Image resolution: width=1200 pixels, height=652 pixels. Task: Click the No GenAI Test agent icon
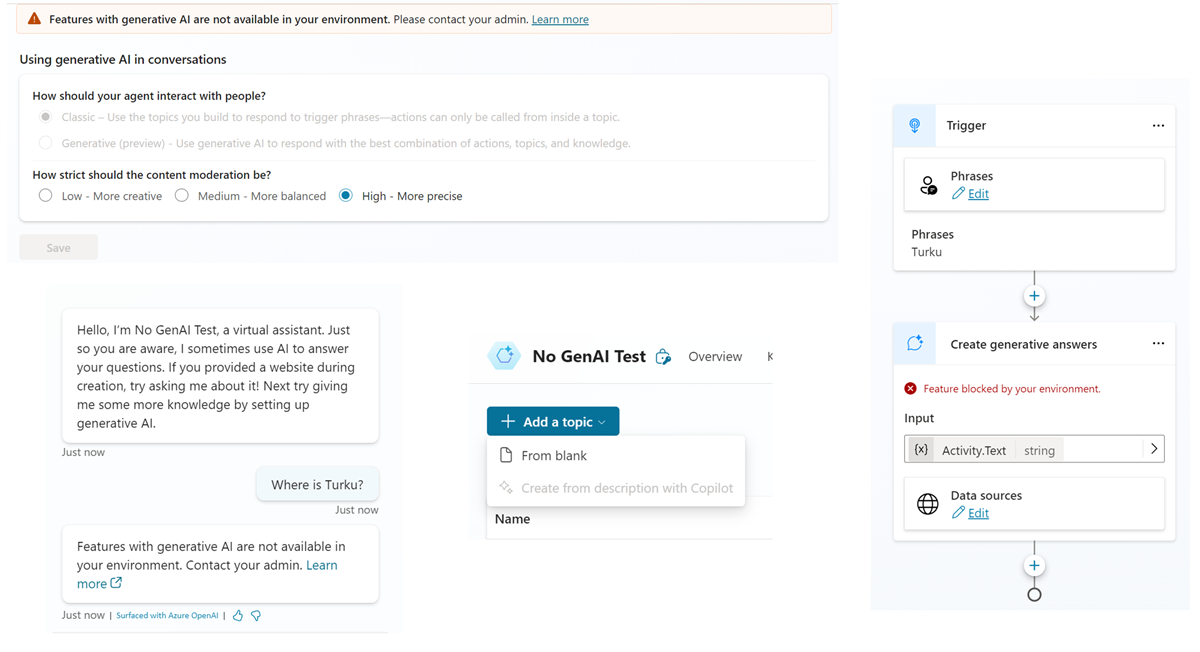(x=505, y=356)
